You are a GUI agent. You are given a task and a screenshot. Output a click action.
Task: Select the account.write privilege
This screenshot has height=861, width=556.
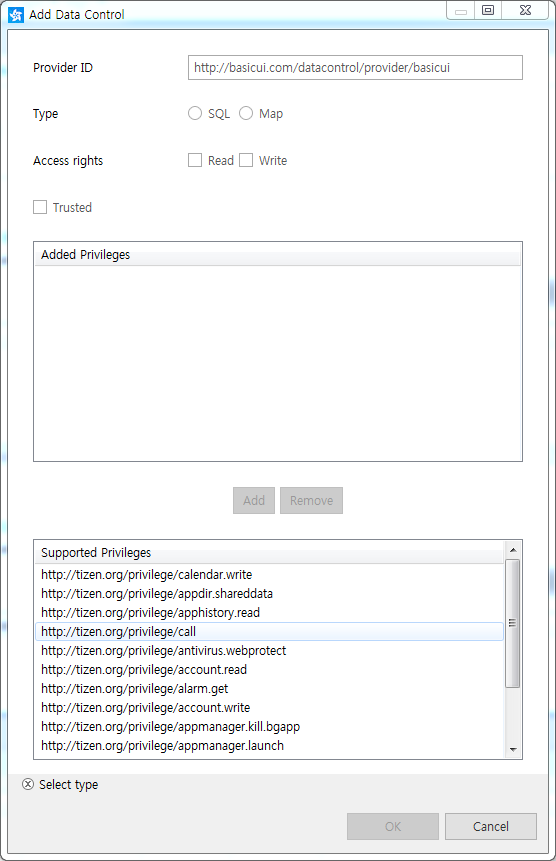[x=269, y=707]
